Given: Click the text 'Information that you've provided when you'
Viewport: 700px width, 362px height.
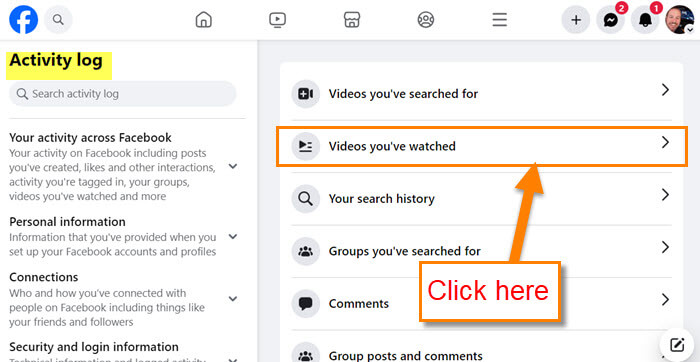Looking at the screenshot, I should pyautogui.click(x=112, y=237).
